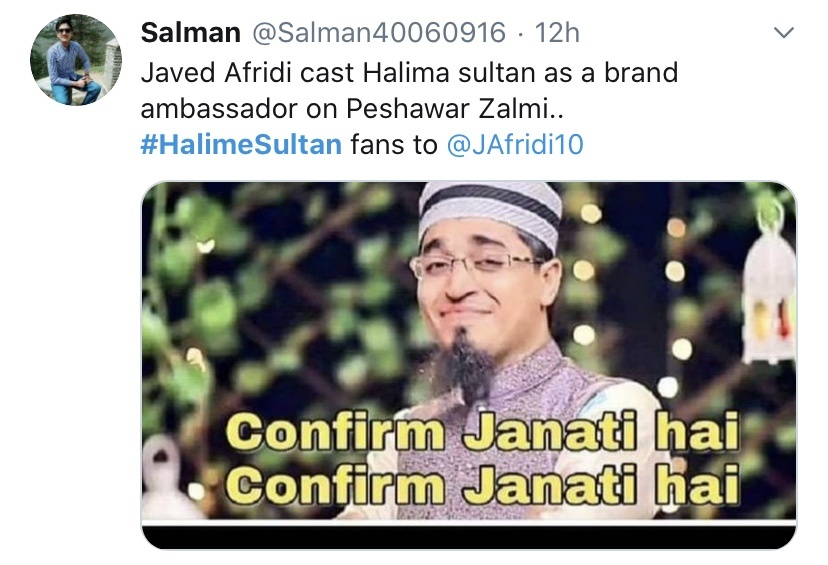Screen dimensions: 828x565
Task: Click the display name Salman
Action: pyautogui.click(x=191, y=33)
